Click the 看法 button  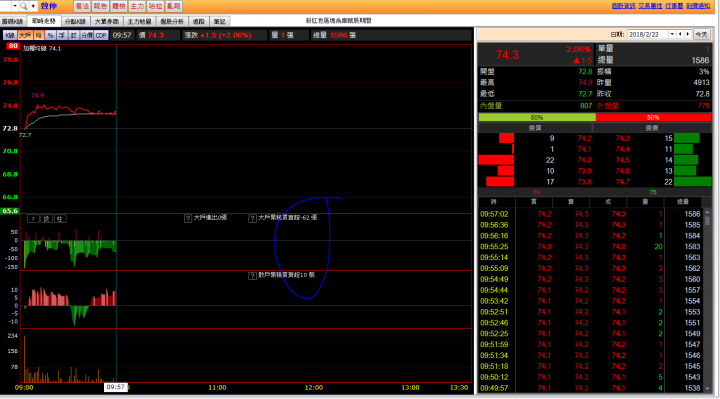click(82, 6)
